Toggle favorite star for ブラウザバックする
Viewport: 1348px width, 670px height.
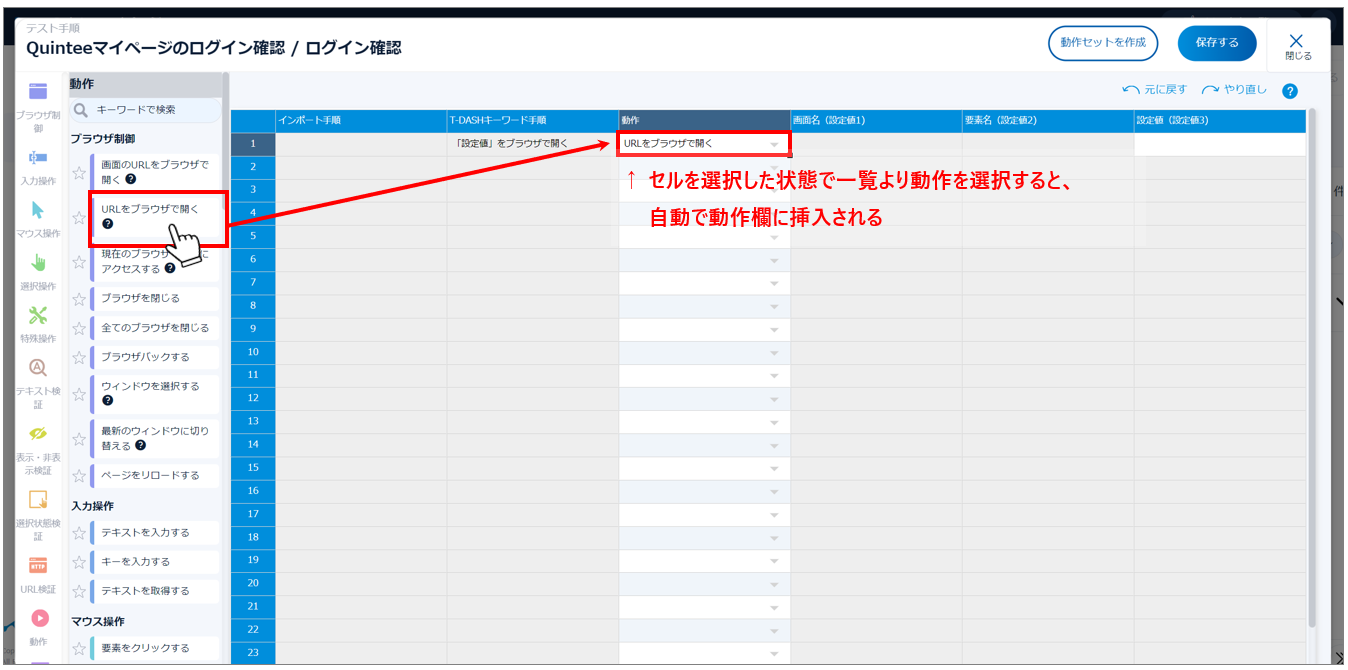tap(79, 358)
